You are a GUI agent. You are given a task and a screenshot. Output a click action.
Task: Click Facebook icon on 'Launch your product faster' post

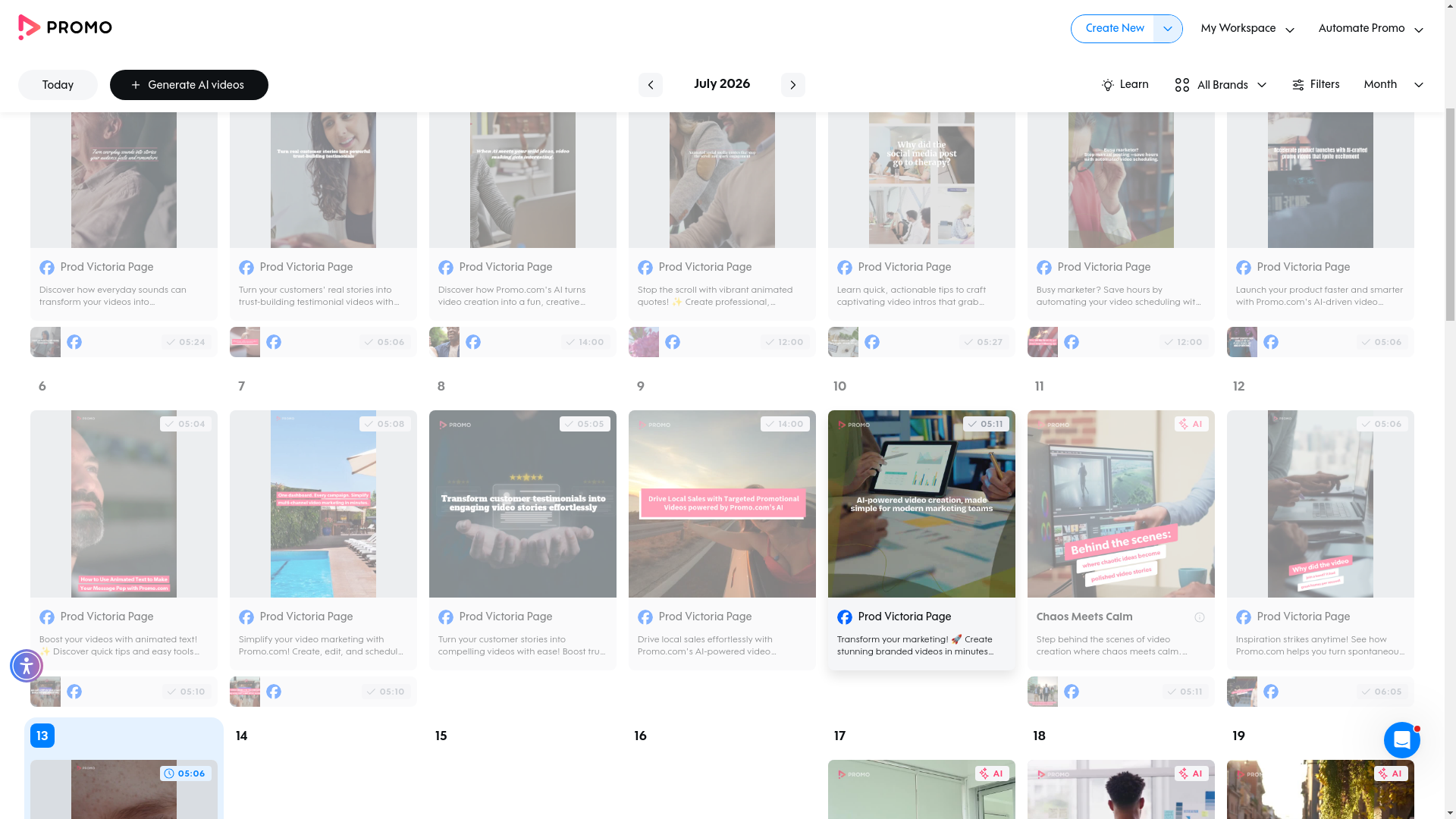coord(1244,268)
